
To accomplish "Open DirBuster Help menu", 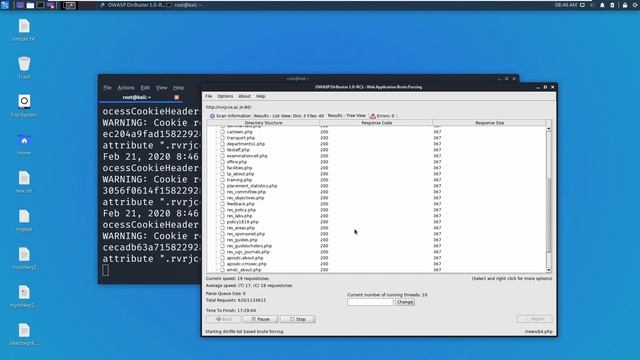I will pos(261,96).
